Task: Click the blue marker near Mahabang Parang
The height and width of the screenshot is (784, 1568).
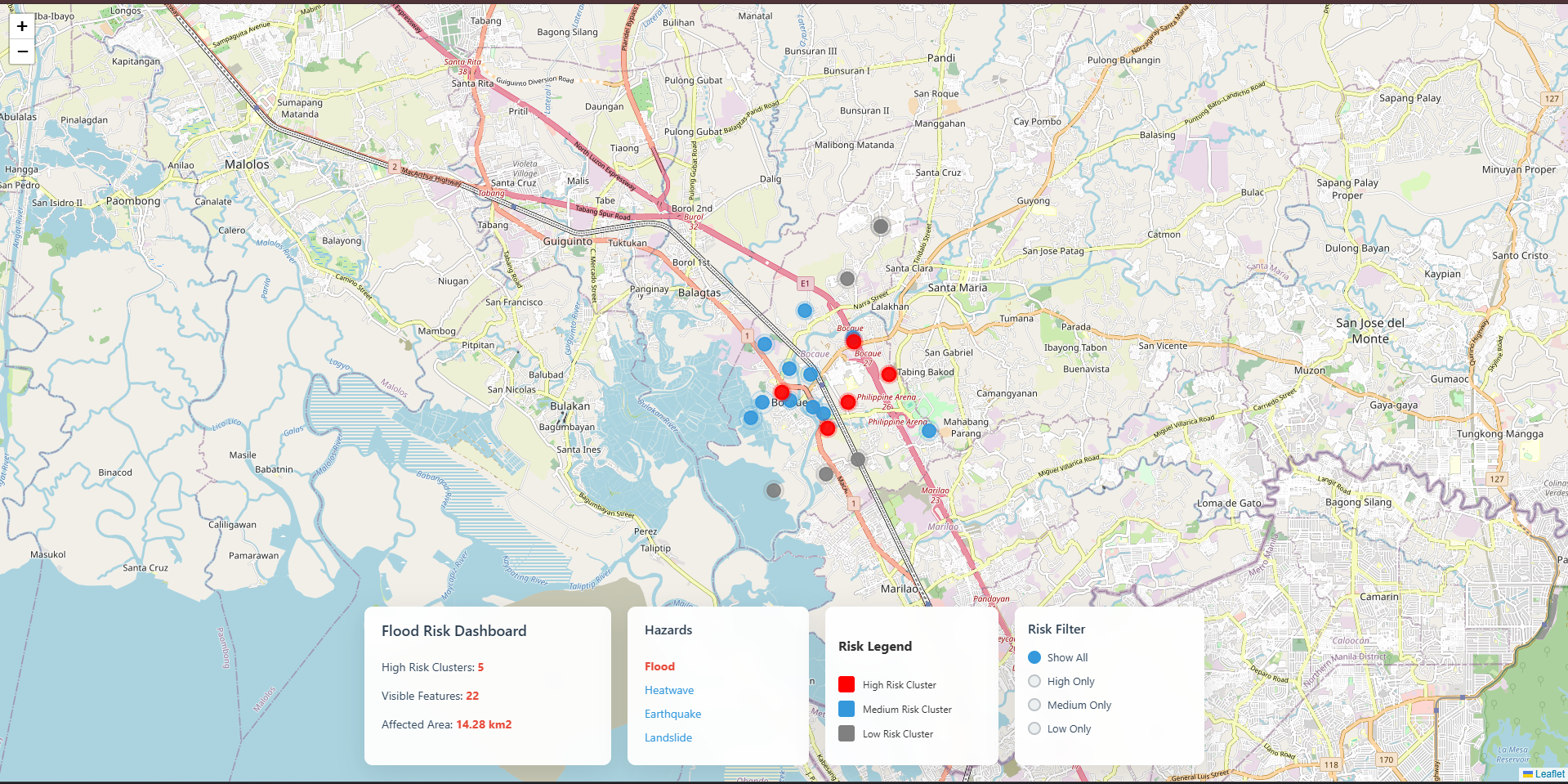Action: (928, 431)
